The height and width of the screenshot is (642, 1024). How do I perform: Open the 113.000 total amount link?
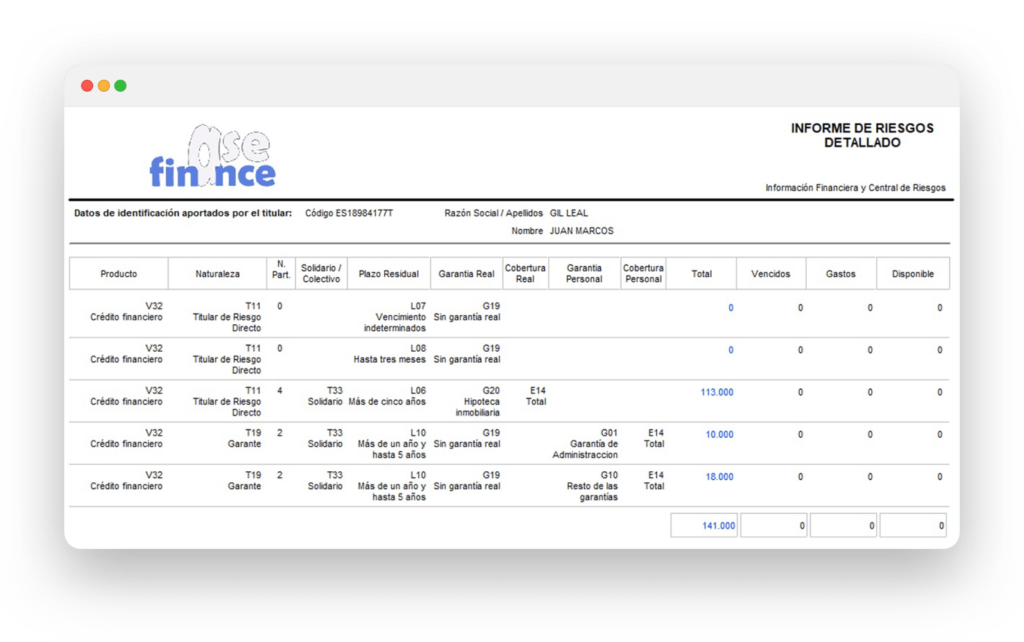[x=717, y=393]
